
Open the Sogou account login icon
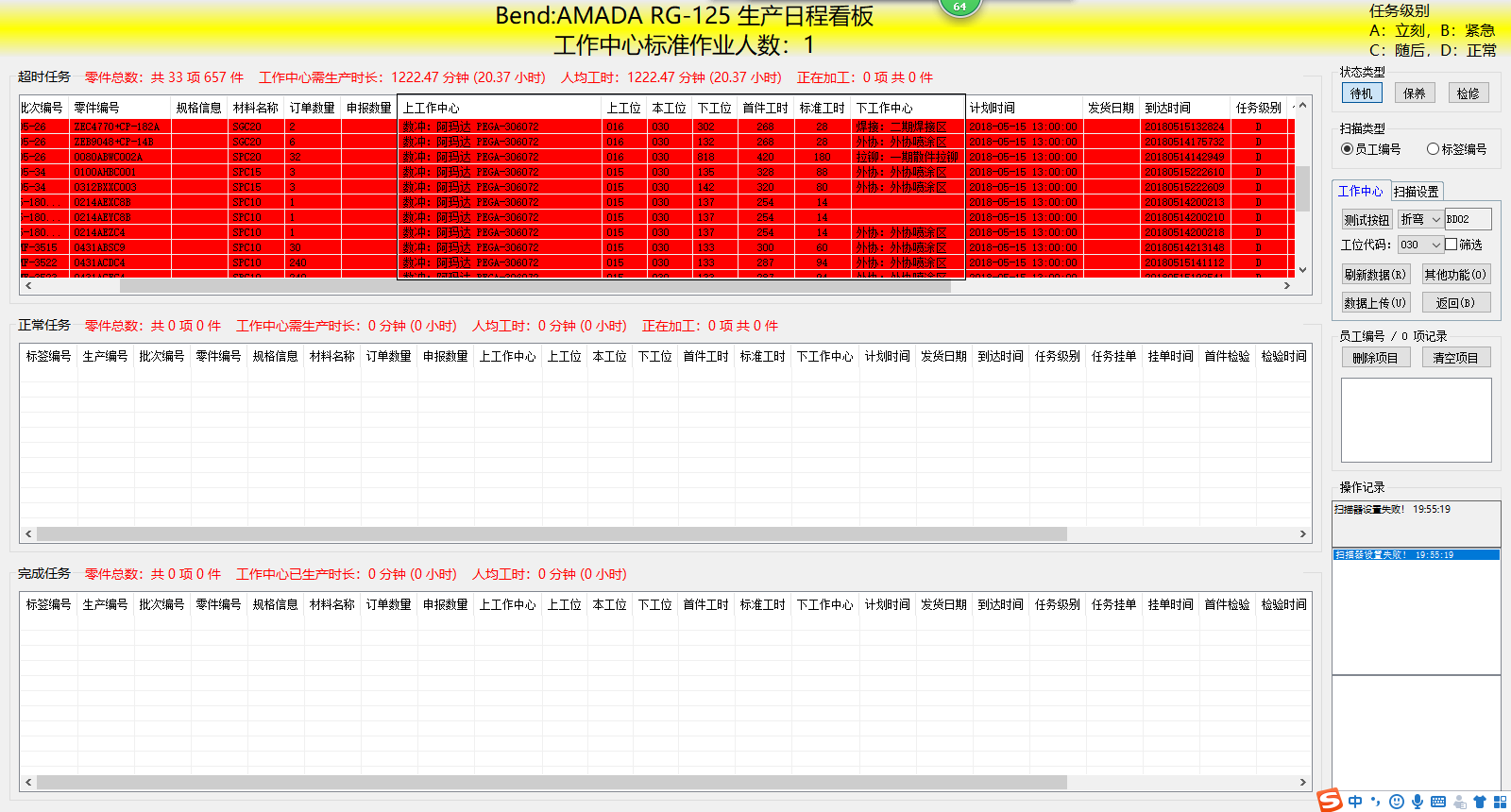(x=1460, y=802)
